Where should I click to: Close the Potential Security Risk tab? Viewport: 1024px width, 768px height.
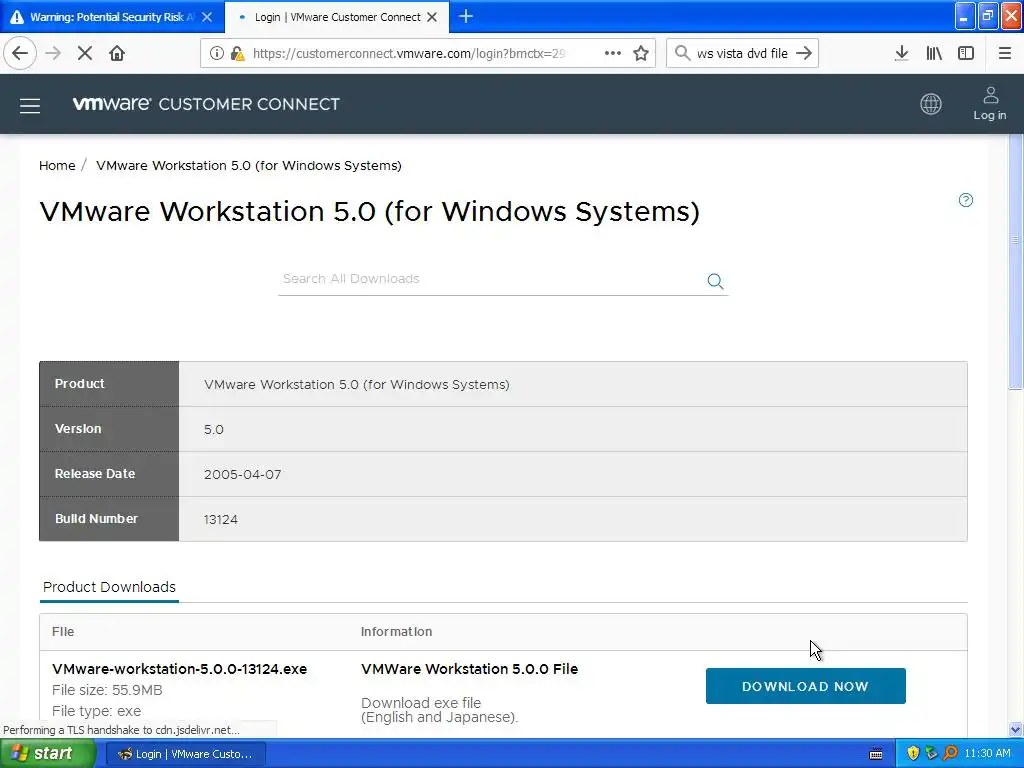207,17
